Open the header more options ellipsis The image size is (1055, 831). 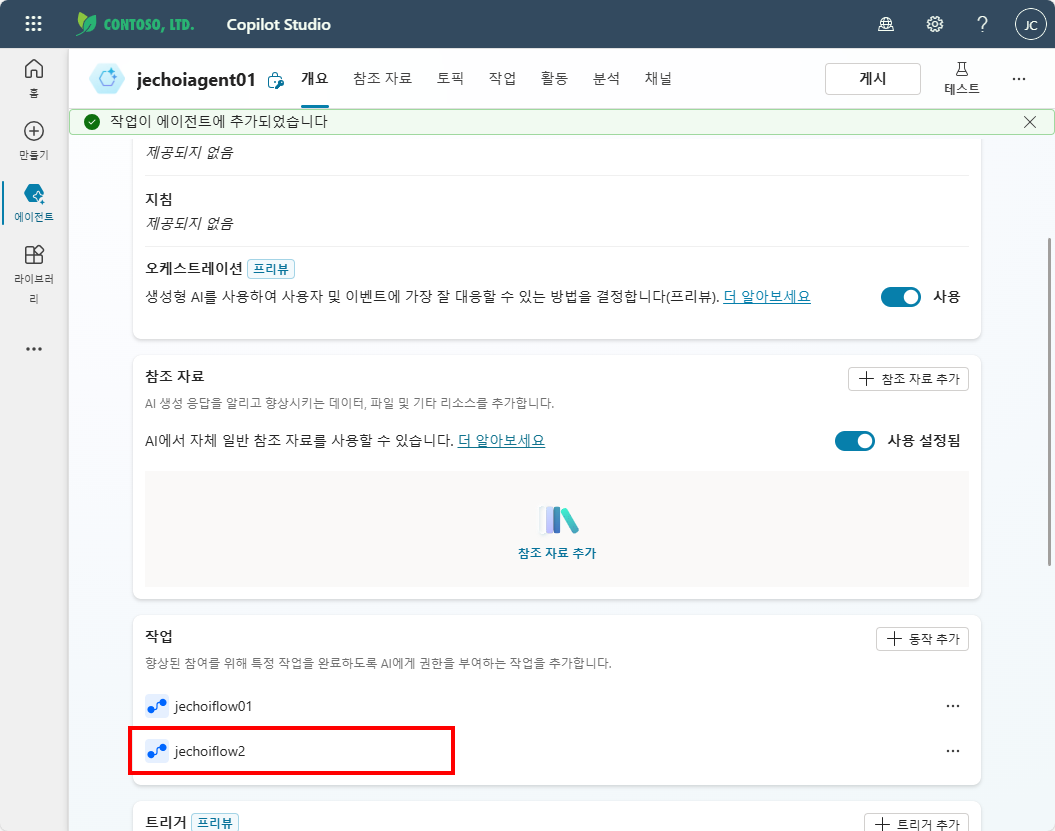1019,79
